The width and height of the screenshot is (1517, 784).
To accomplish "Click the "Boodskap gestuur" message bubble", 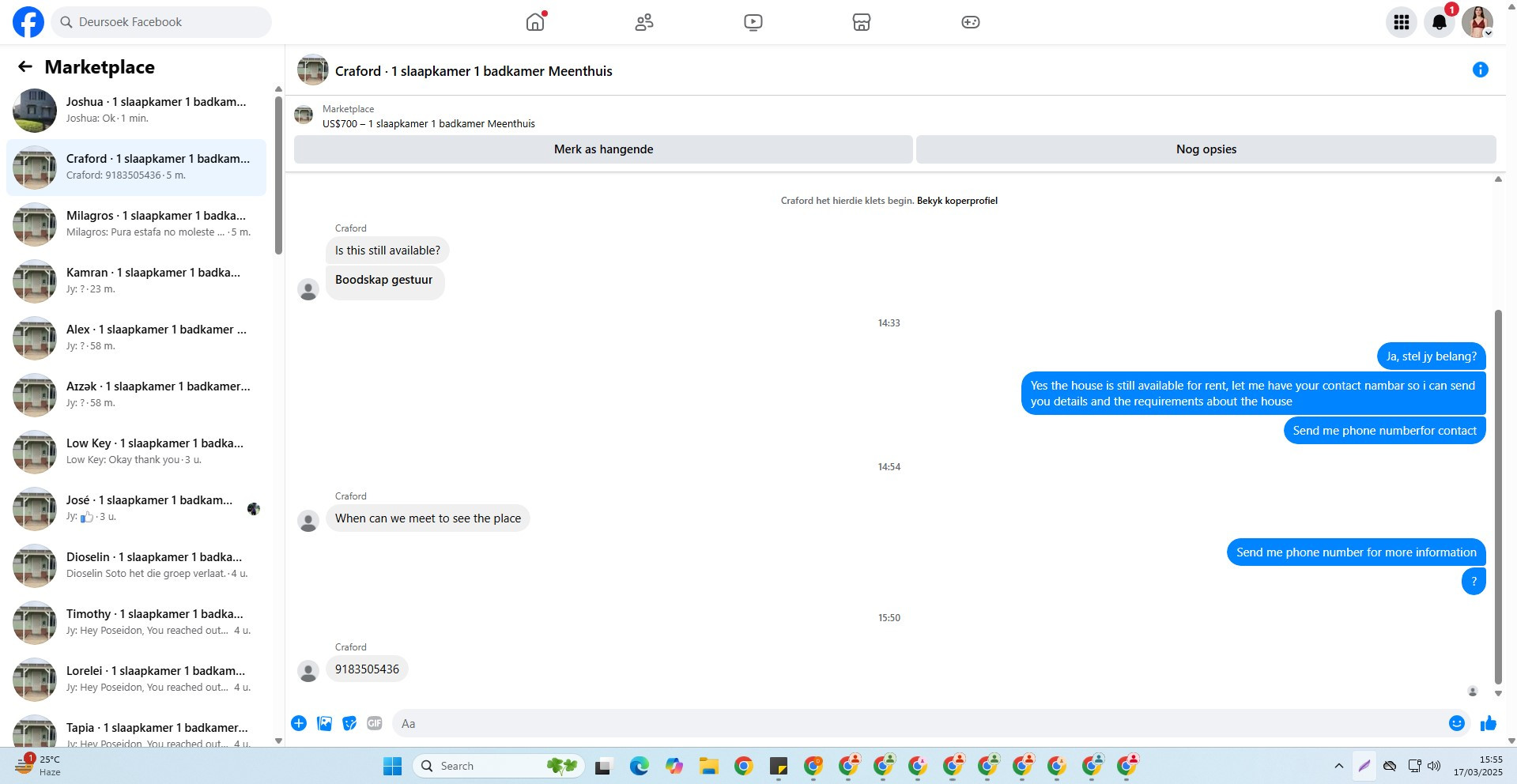I will [x=384, y=282].
